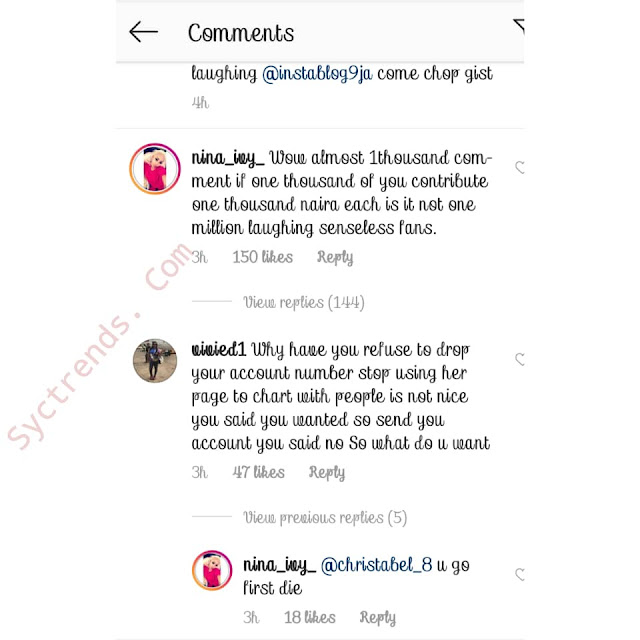Screen dimensions: 640x640
Task: Like viwied1's account number comment
Action: [520, 359]
